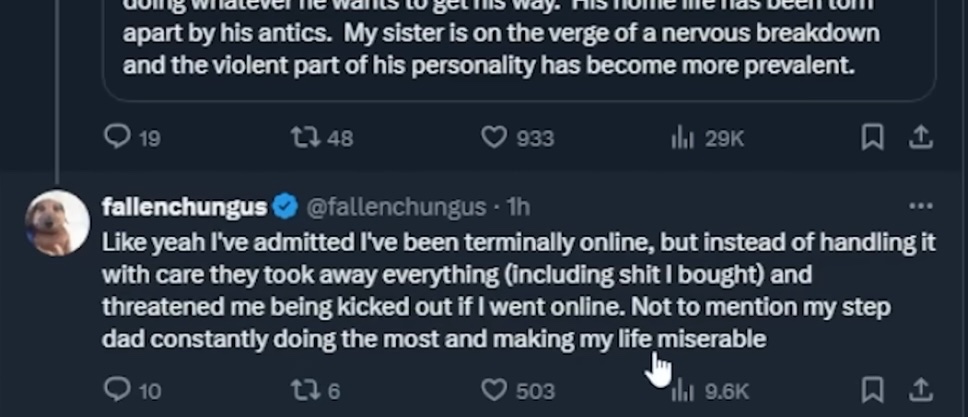Screen dimensions: 968x417
Task: Open the quoted post about sister's nervous breakdown
Action: (500, 50)
